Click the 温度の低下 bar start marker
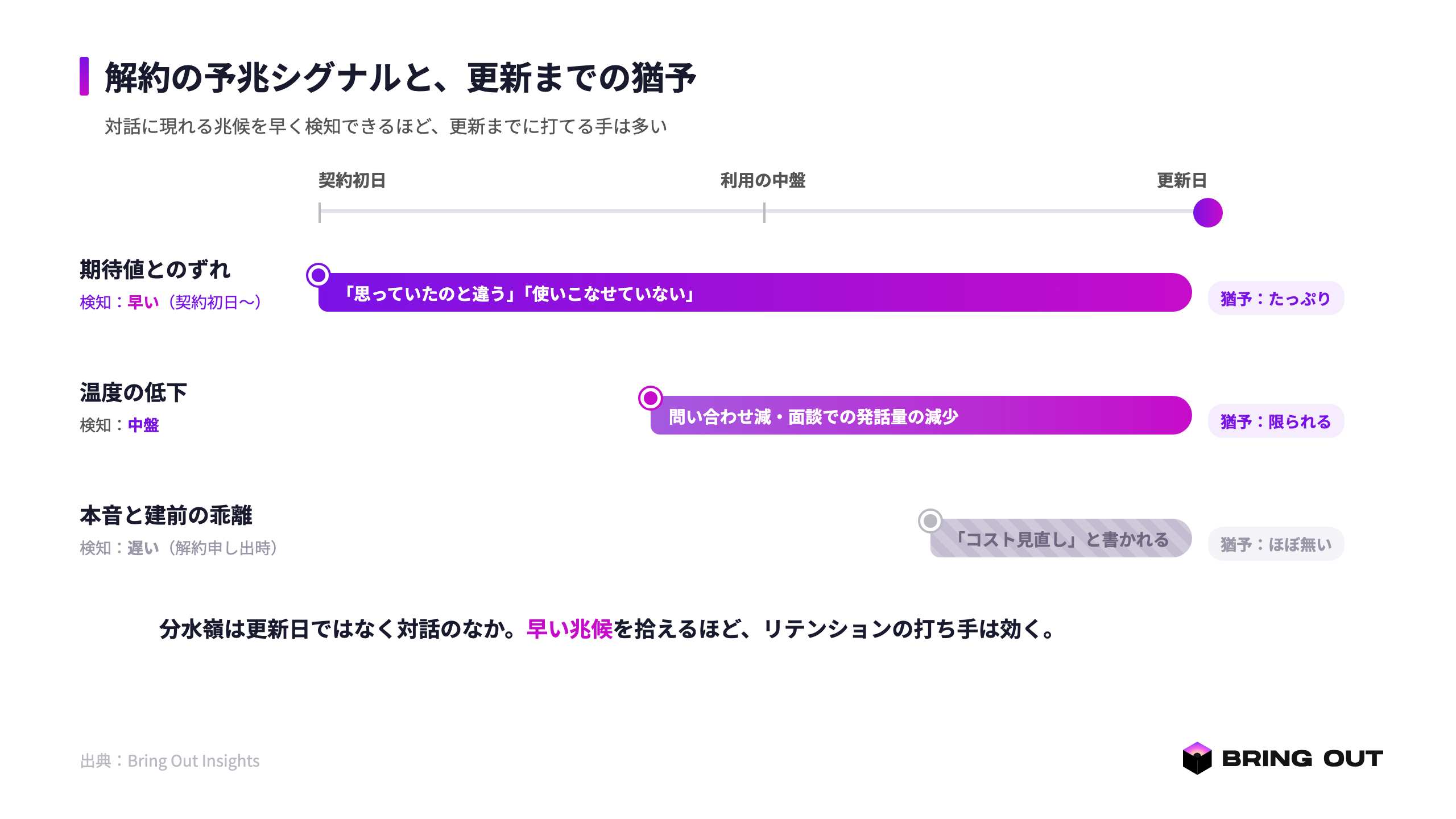Image resolution: width=1456 pixels, height=819 pixels. click(x=651, y=398)
